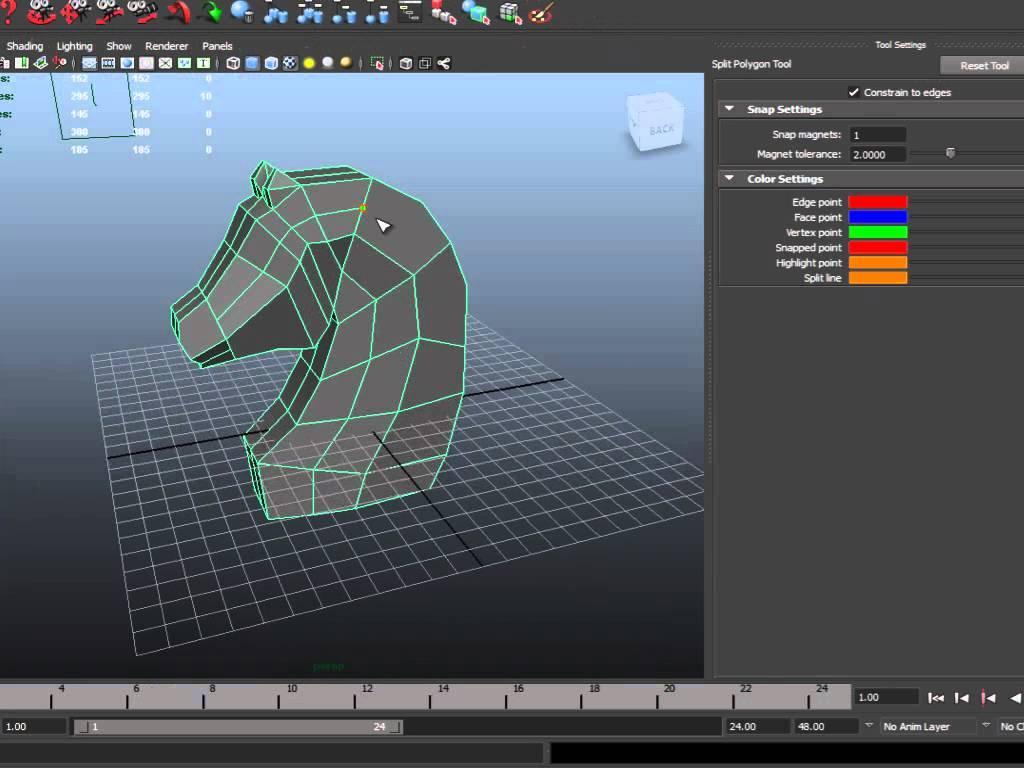Open the Panels menu
This screenshot has height=768, width=1024.
coord(217,46)
